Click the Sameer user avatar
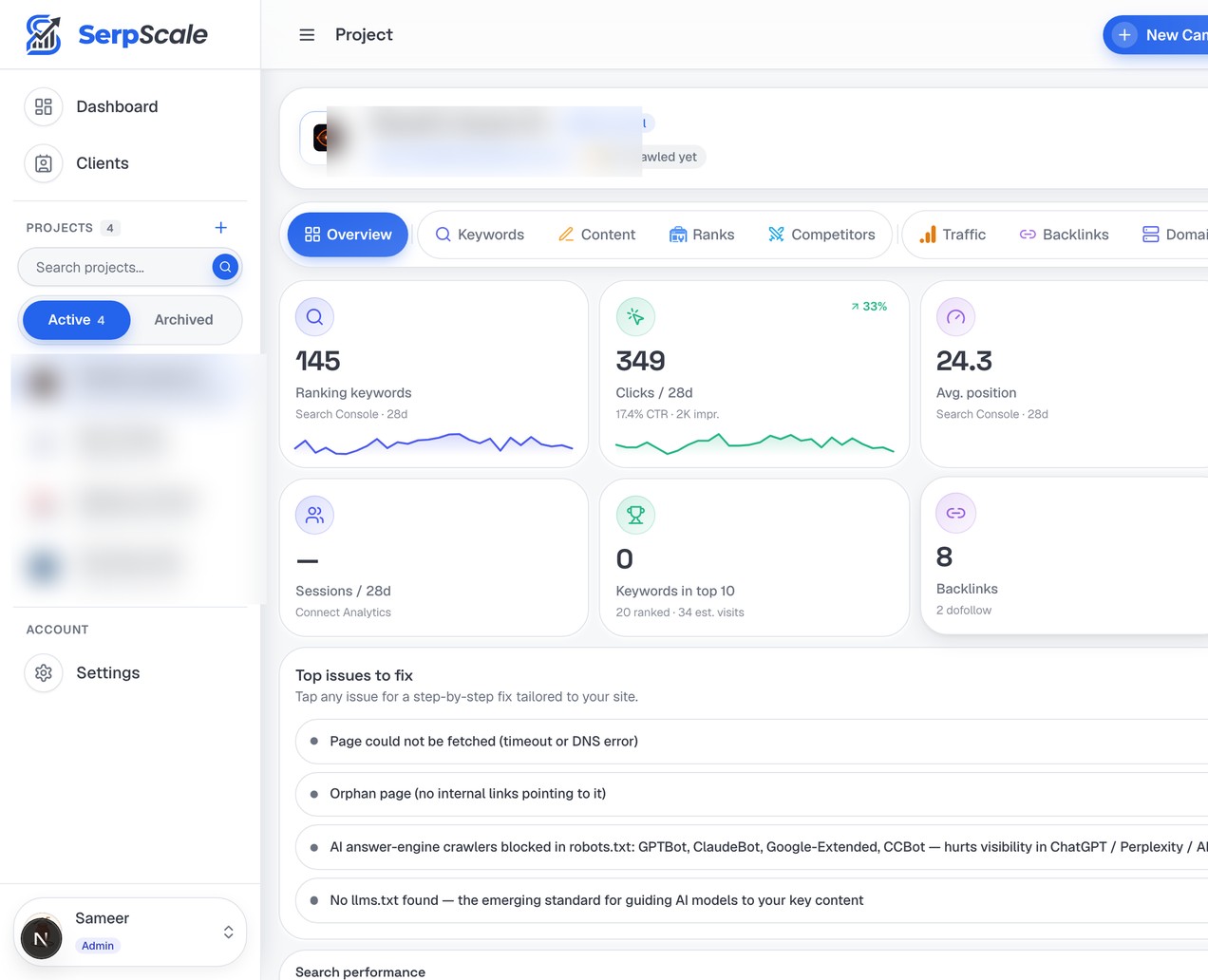 click(42, 938)
